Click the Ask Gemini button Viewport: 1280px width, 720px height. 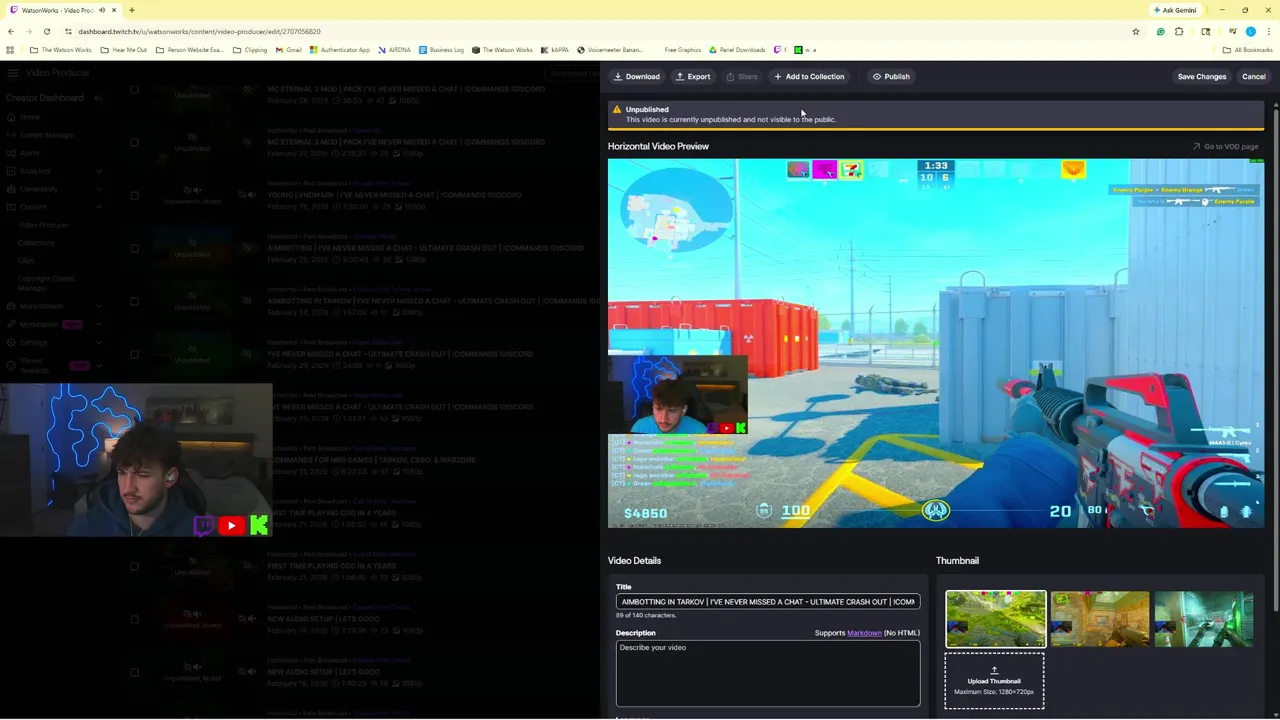(1174, 10)
